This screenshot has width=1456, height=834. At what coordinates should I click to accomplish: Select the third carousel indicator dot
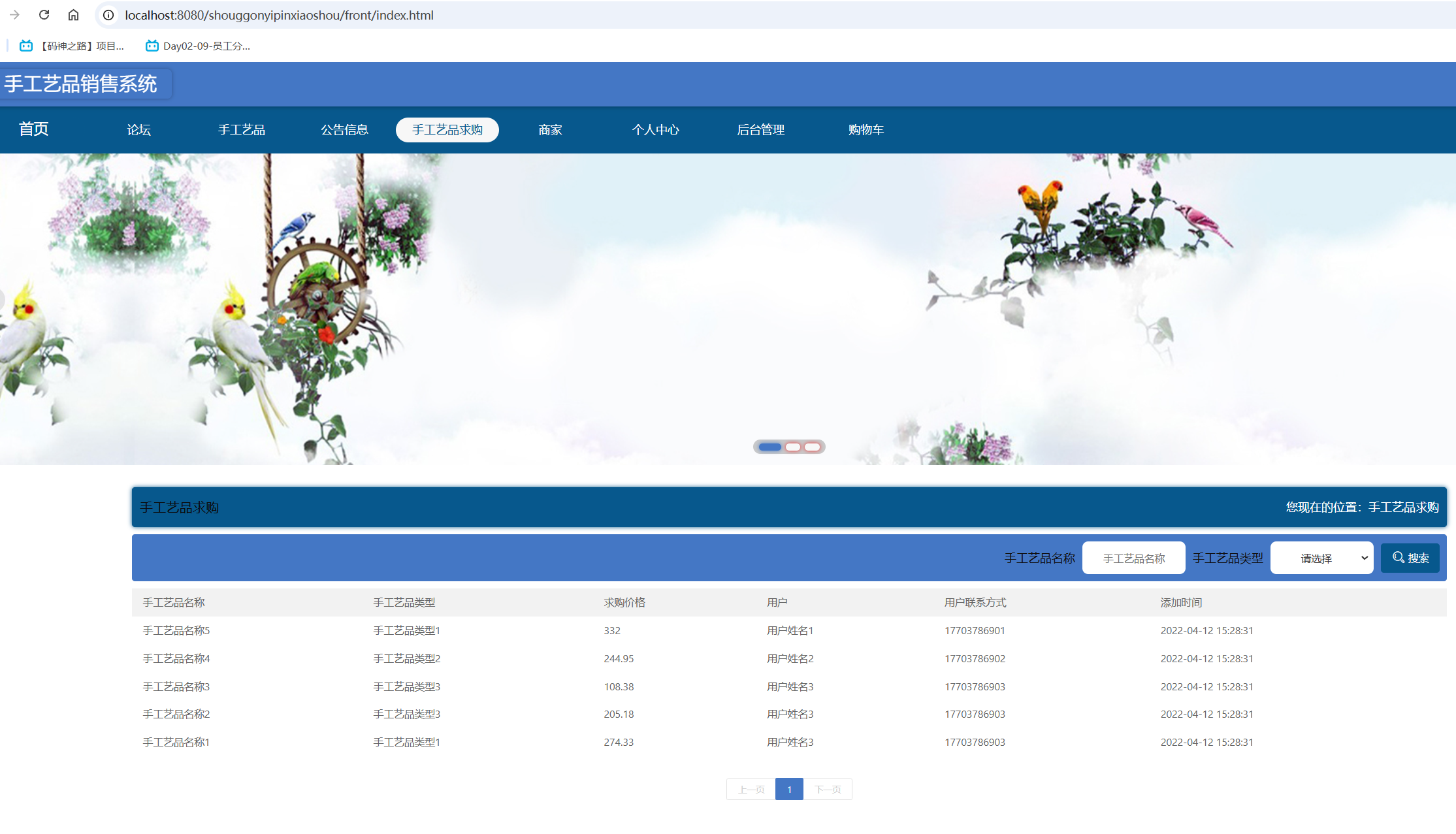pyautogui.click(x=812, y=447)
